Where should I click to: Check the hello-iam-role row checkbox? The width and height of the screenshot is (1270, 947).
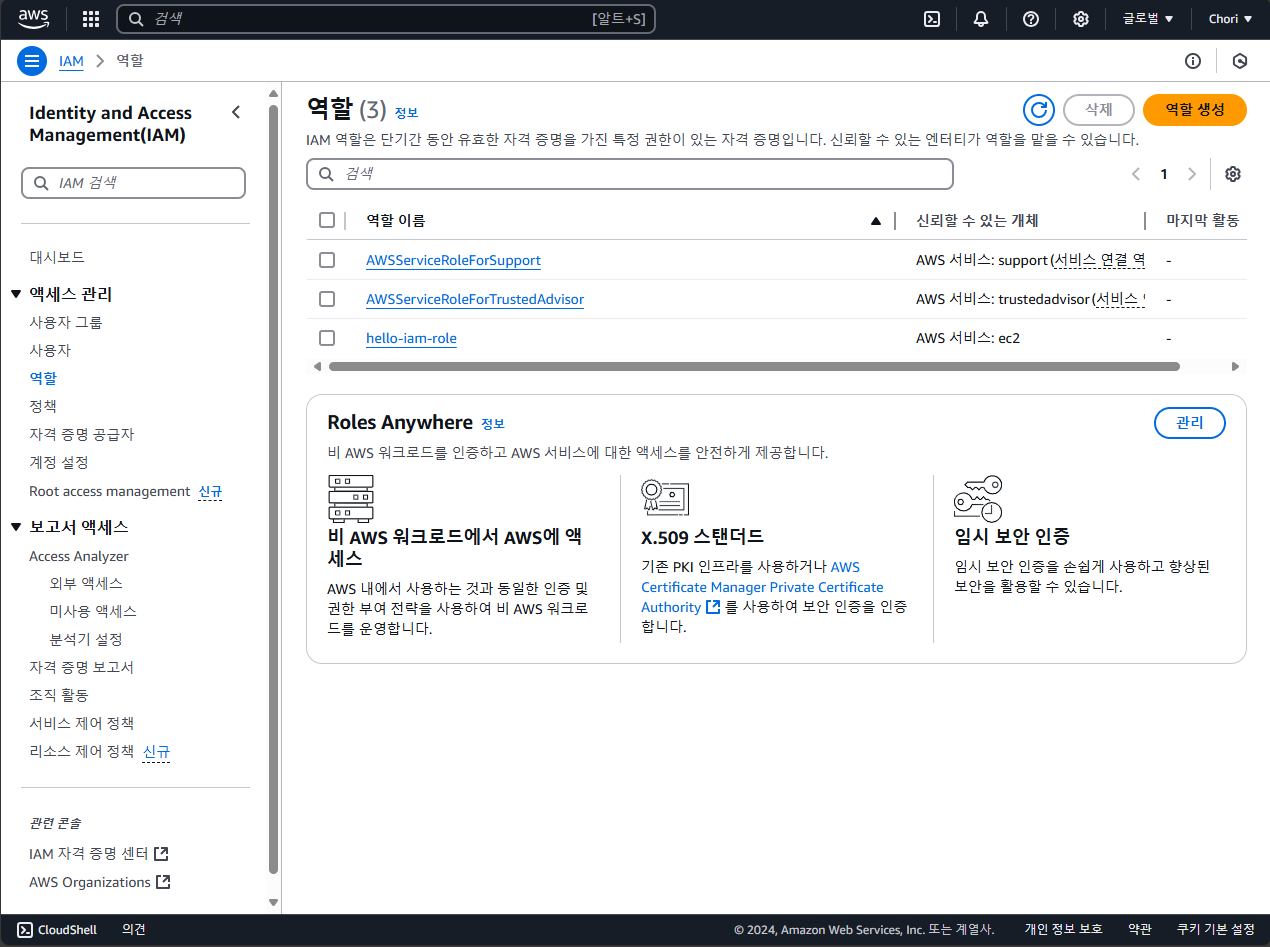pos(327,338)
